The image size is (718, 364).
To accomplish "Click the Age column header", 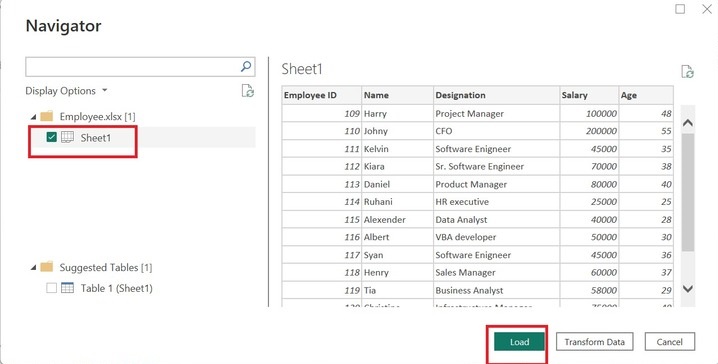I will pyautogui.click(x=646, y=95).
